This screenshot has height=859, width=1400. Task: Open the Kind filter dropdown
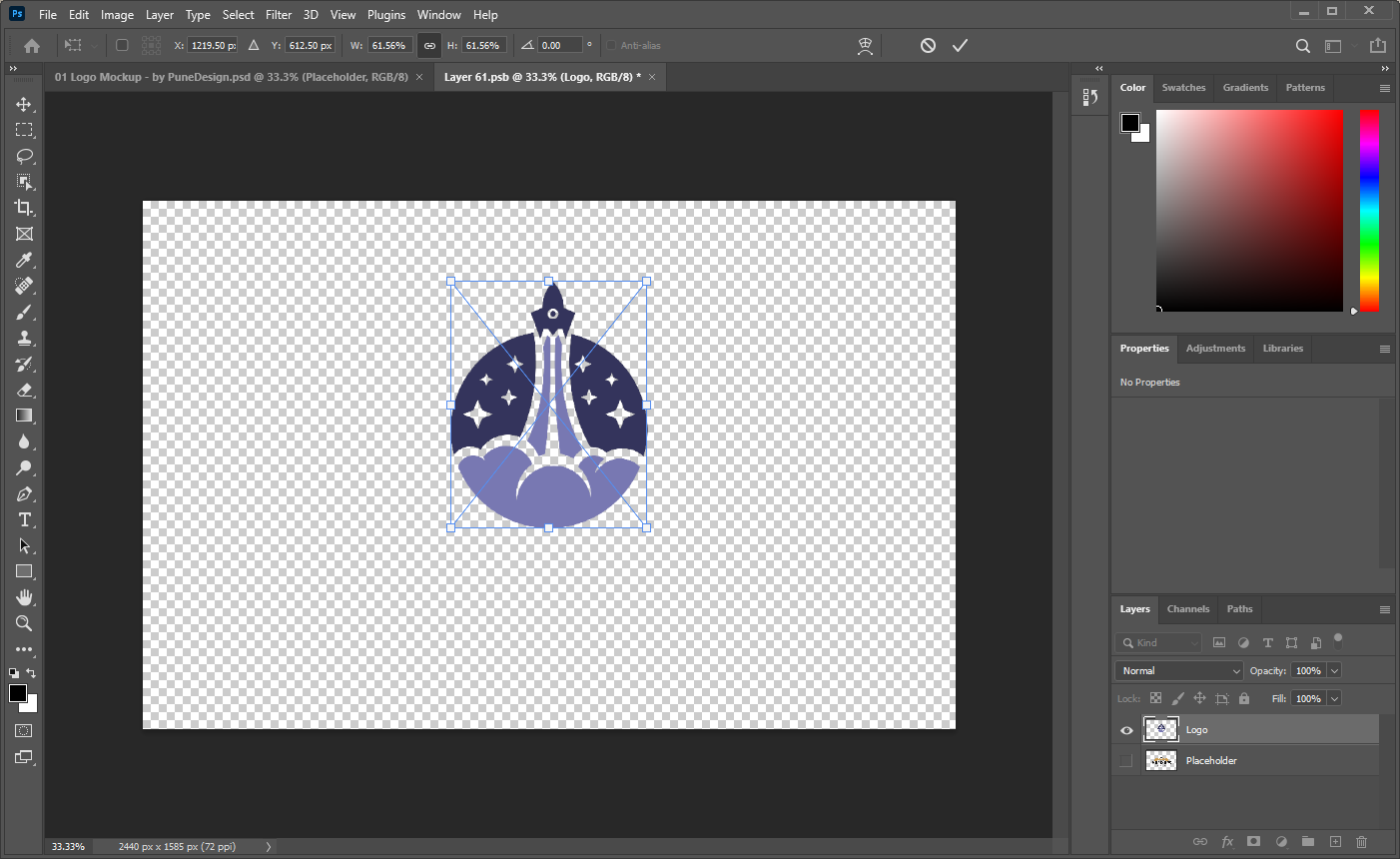pyautogui.click(x=1158, y=642)
